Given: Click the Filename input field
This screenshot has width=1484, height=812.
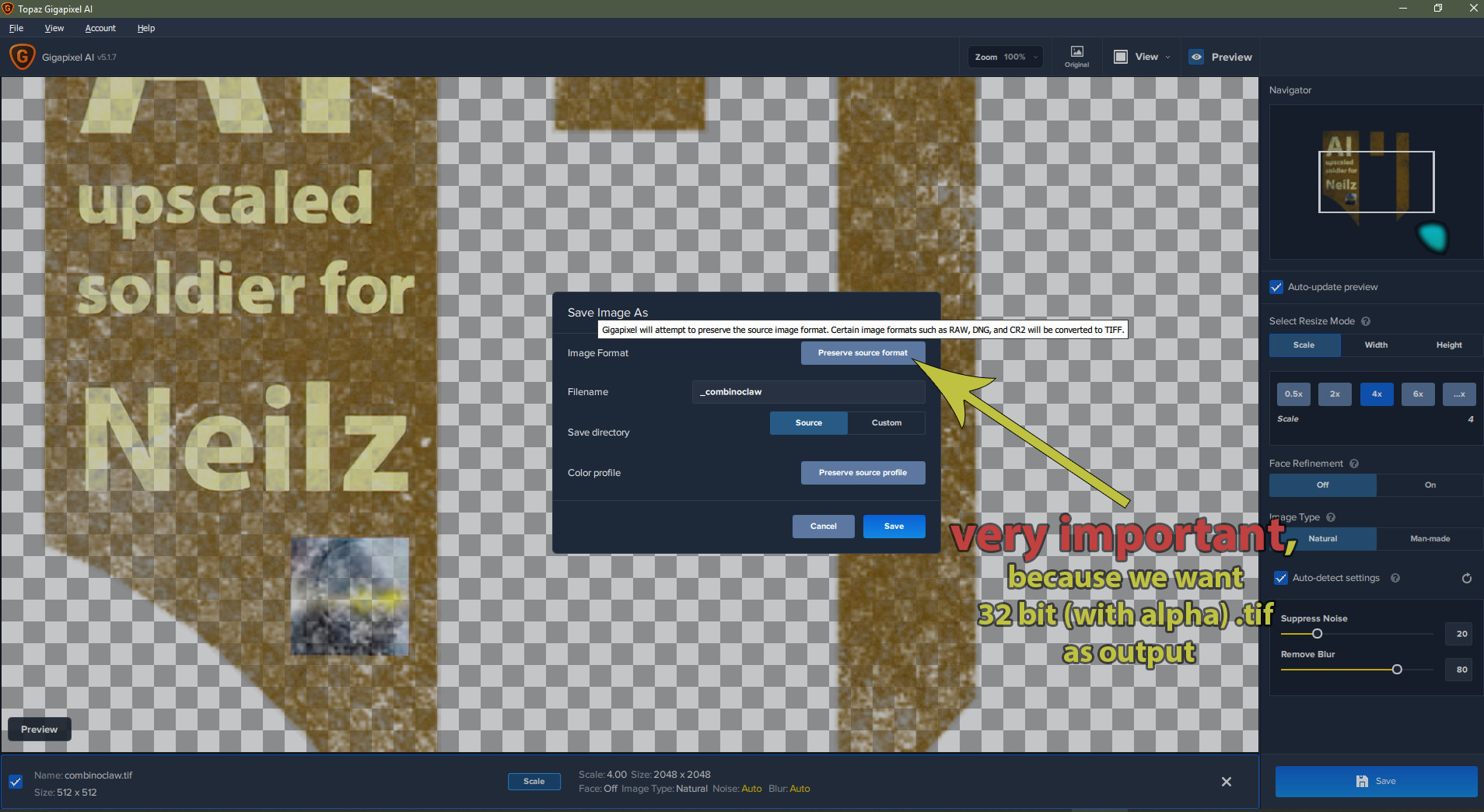Looking at the screenshot, I should click(x=808, y=392).
